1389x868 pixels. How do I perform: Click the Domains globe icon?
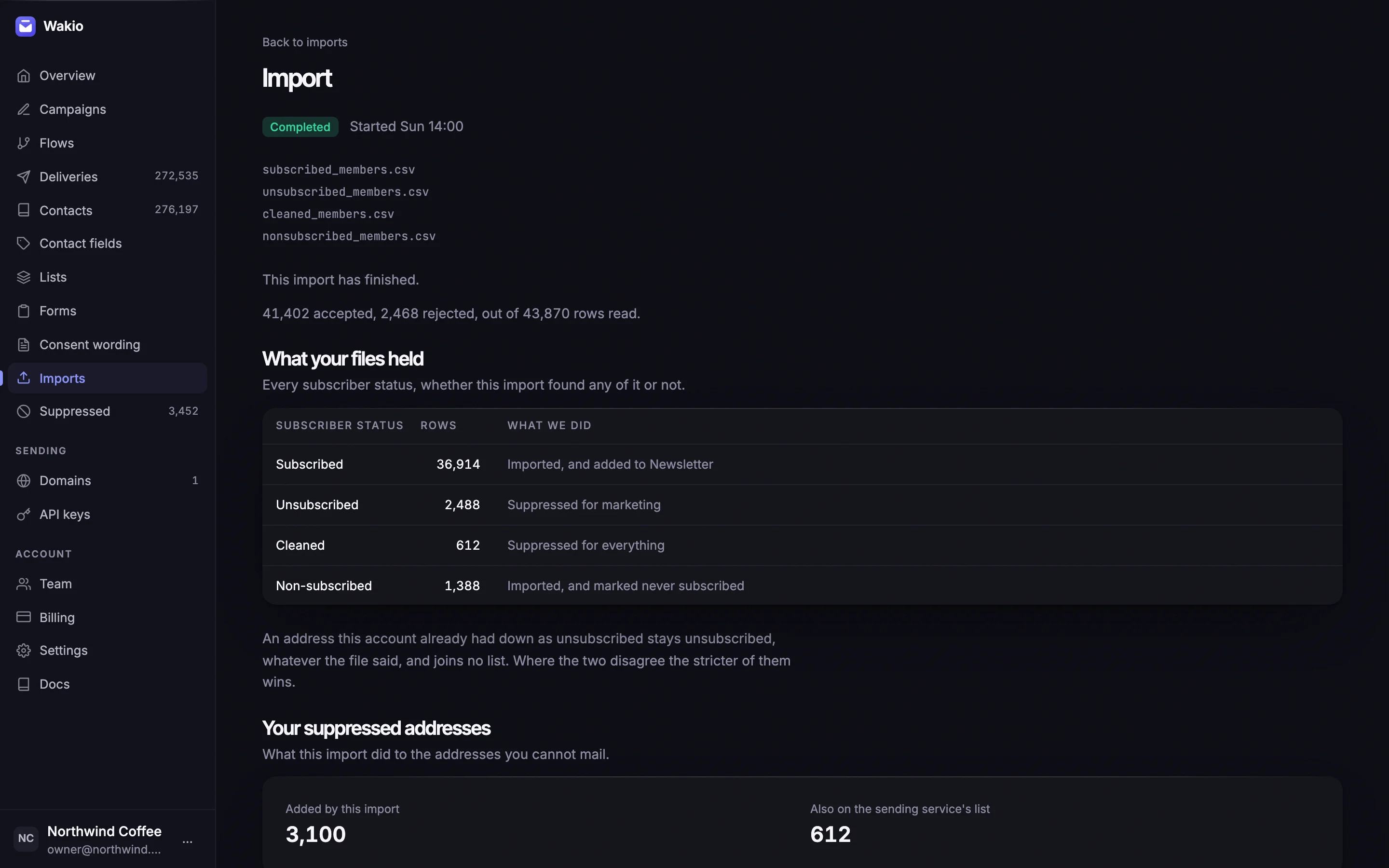[x=24, y=480]
